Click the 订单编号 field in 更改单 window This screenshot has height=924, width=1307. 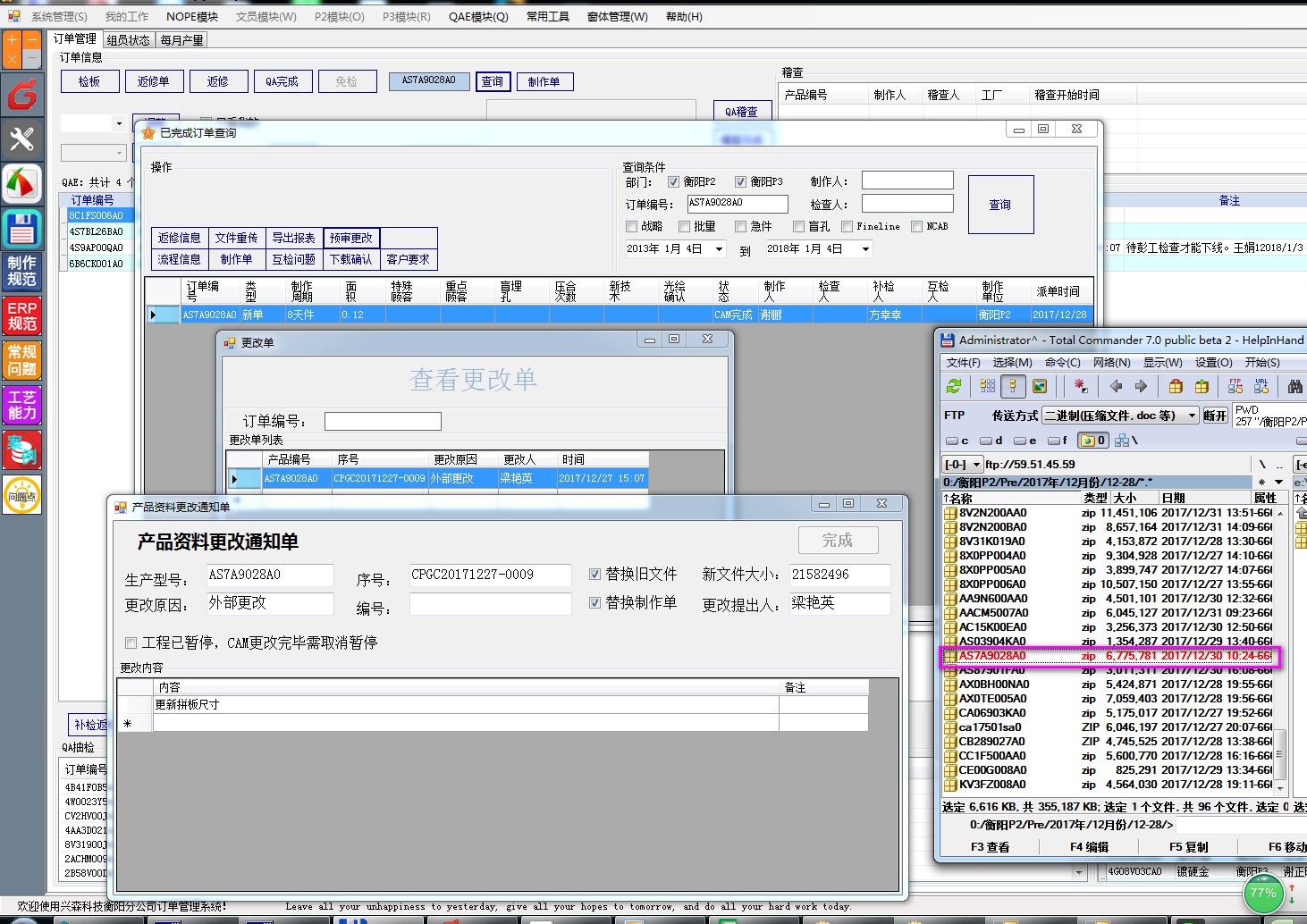(383, 421)
